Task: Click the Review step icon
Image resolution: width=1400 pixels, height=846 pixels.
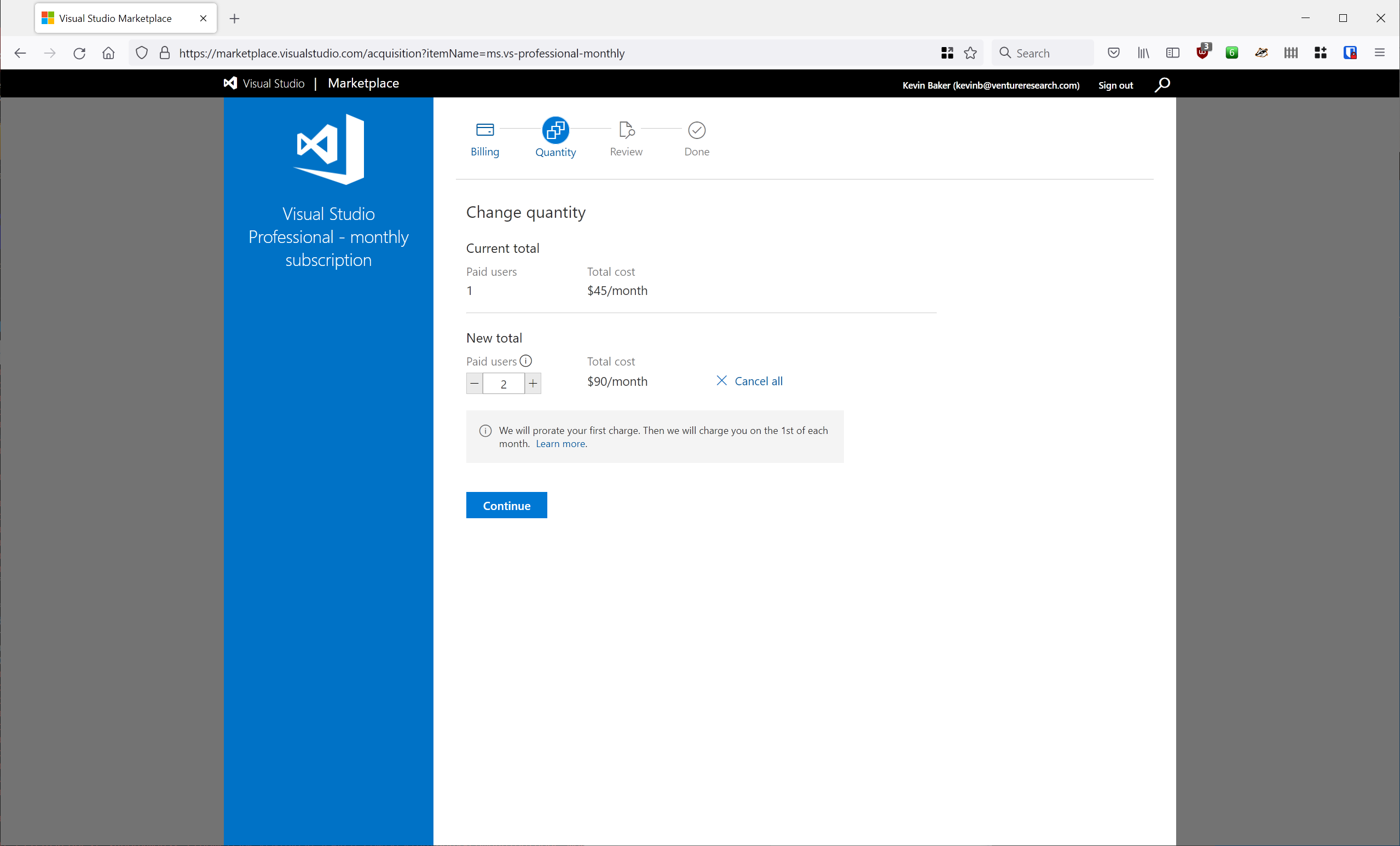Action: pos(626,130)
